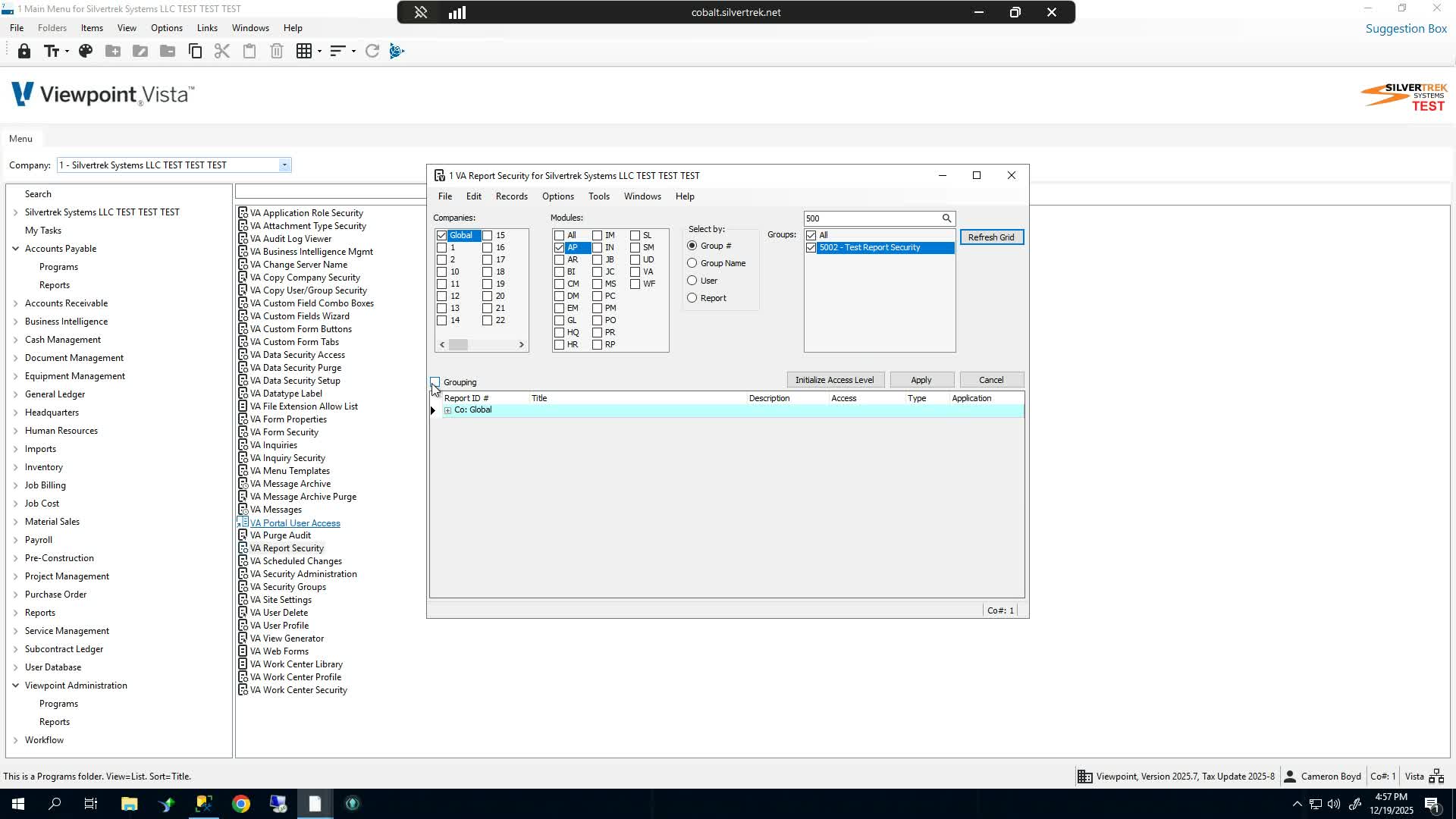Open the VA Portal User Access link
The height and width of the screenshot is (819, 1456).
click(x=295, y=523)
